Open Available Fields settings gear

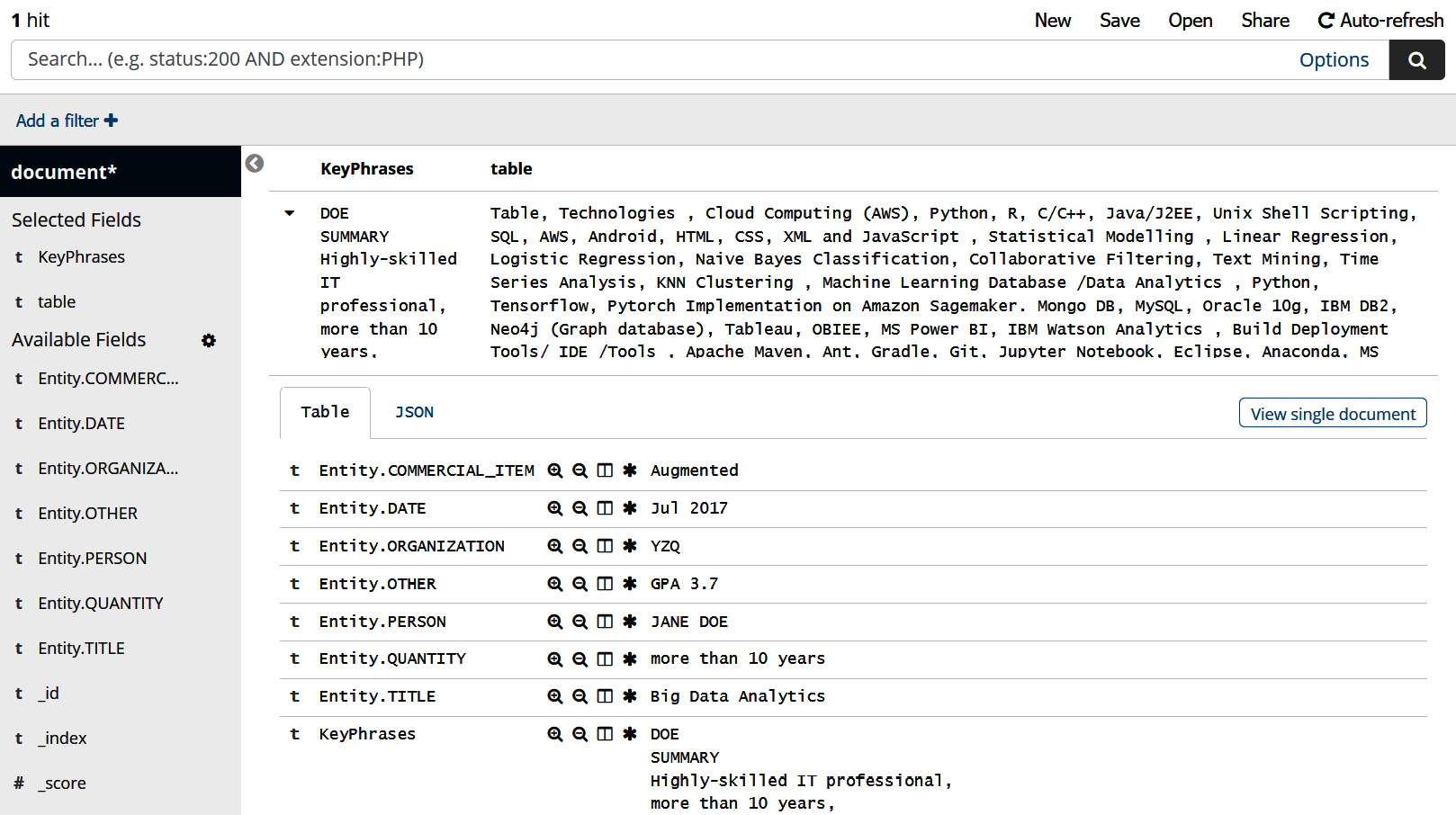(209, 340)
